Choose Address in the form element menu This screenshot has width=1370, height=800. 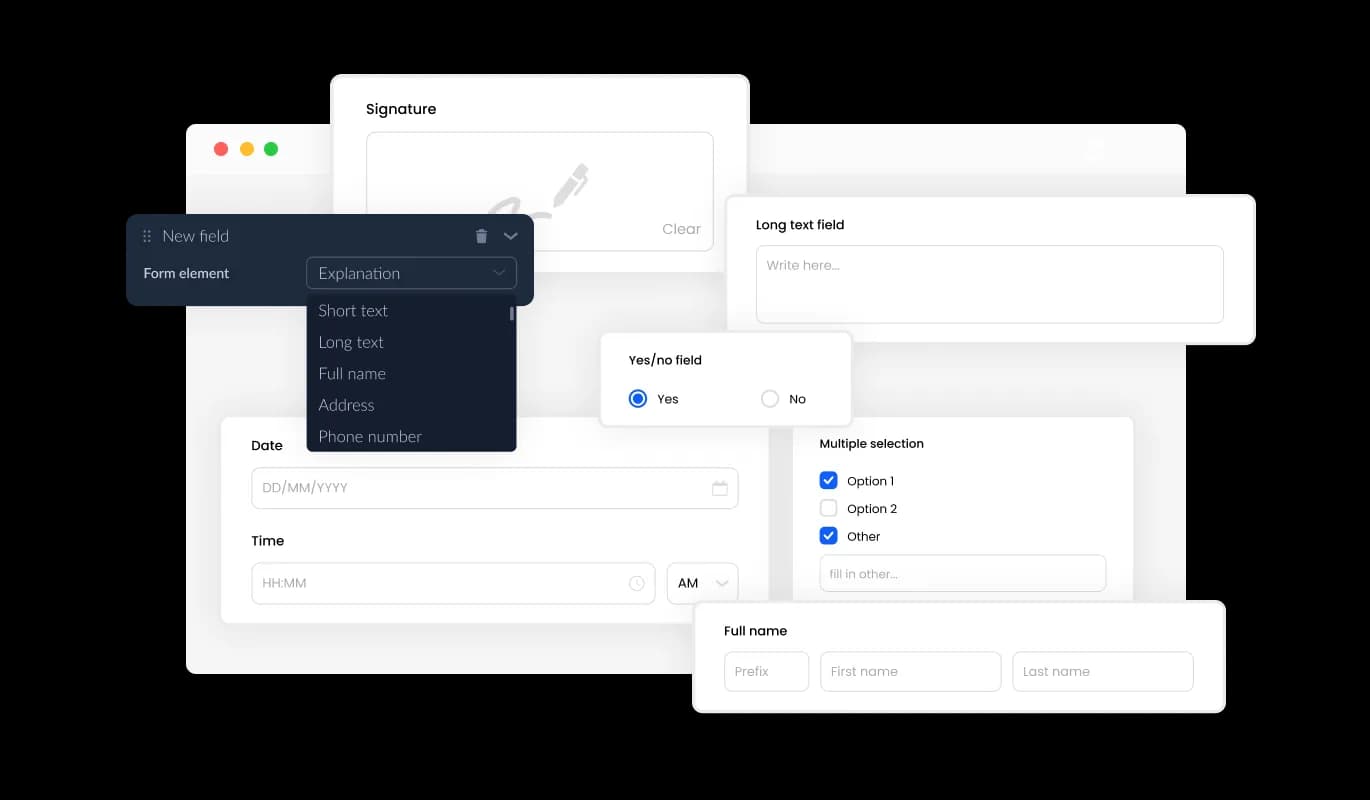[346, 405]
